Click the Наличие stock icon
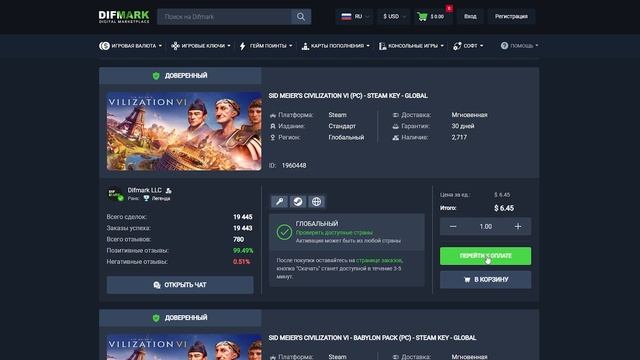Viewport: 640px width, 360px height. coord(396,138)
